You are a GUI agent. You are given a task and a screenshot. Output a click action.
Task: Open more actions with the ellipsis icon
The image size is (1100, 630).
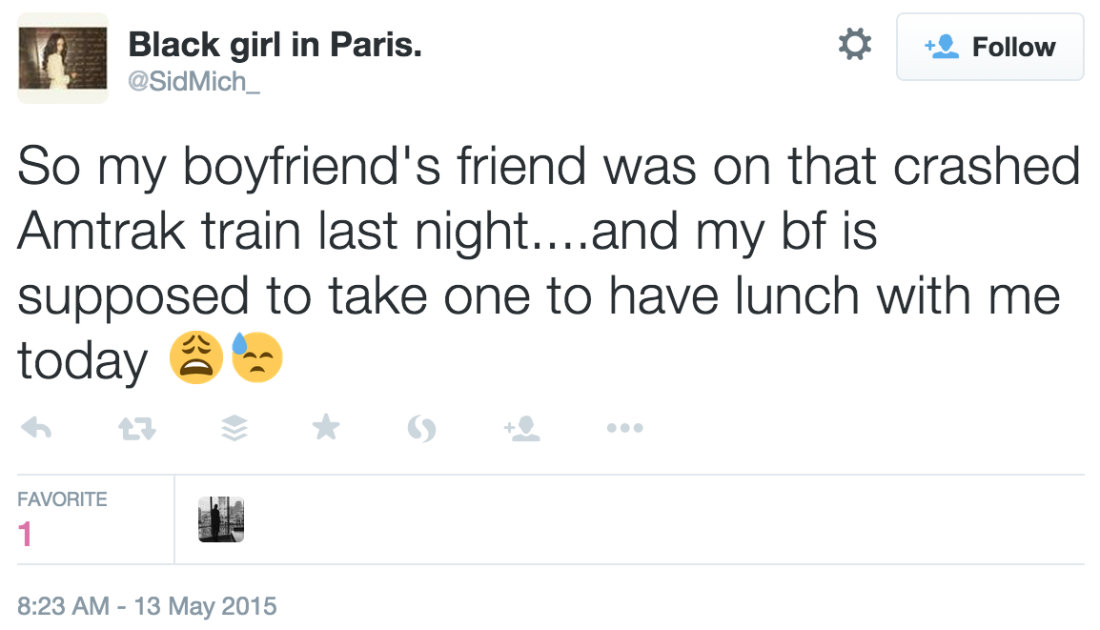pyautogui.click(x=624, y=427)
